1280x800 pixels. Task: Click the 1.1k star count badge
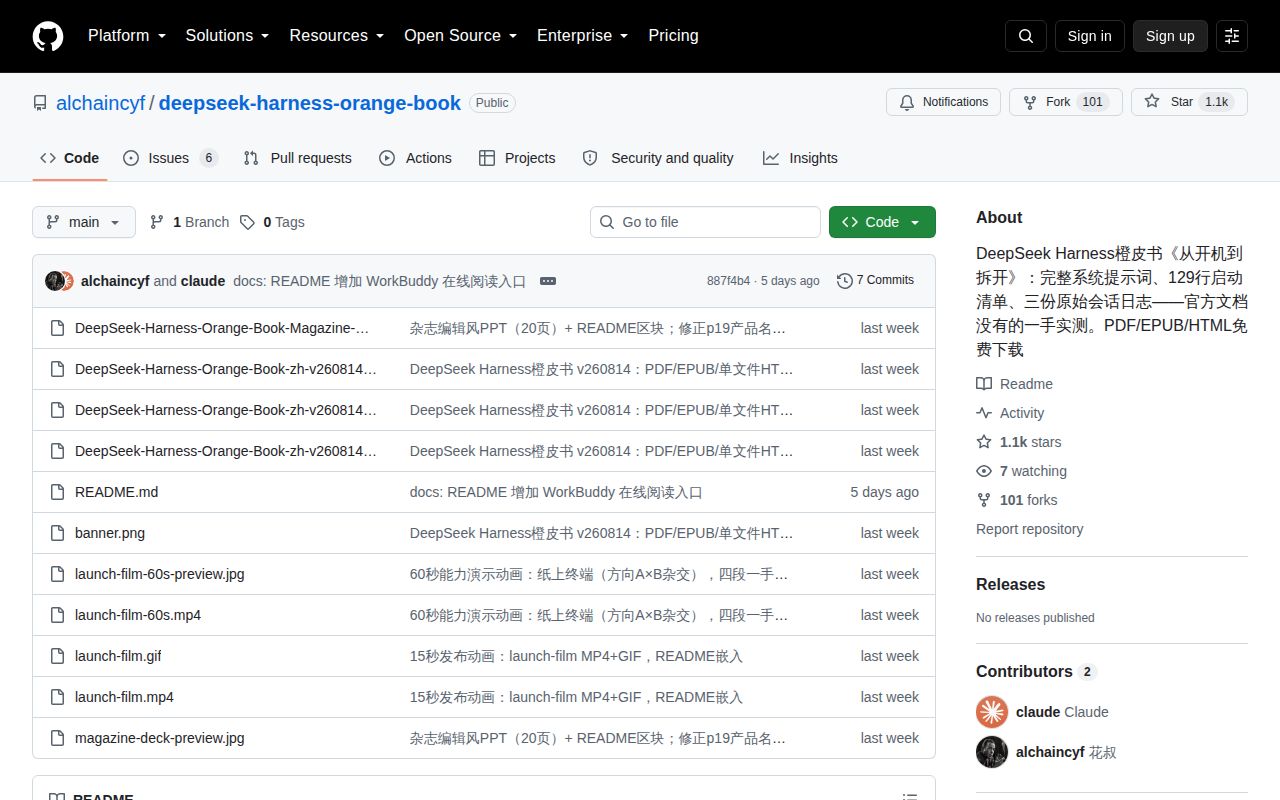[1216, 102]
